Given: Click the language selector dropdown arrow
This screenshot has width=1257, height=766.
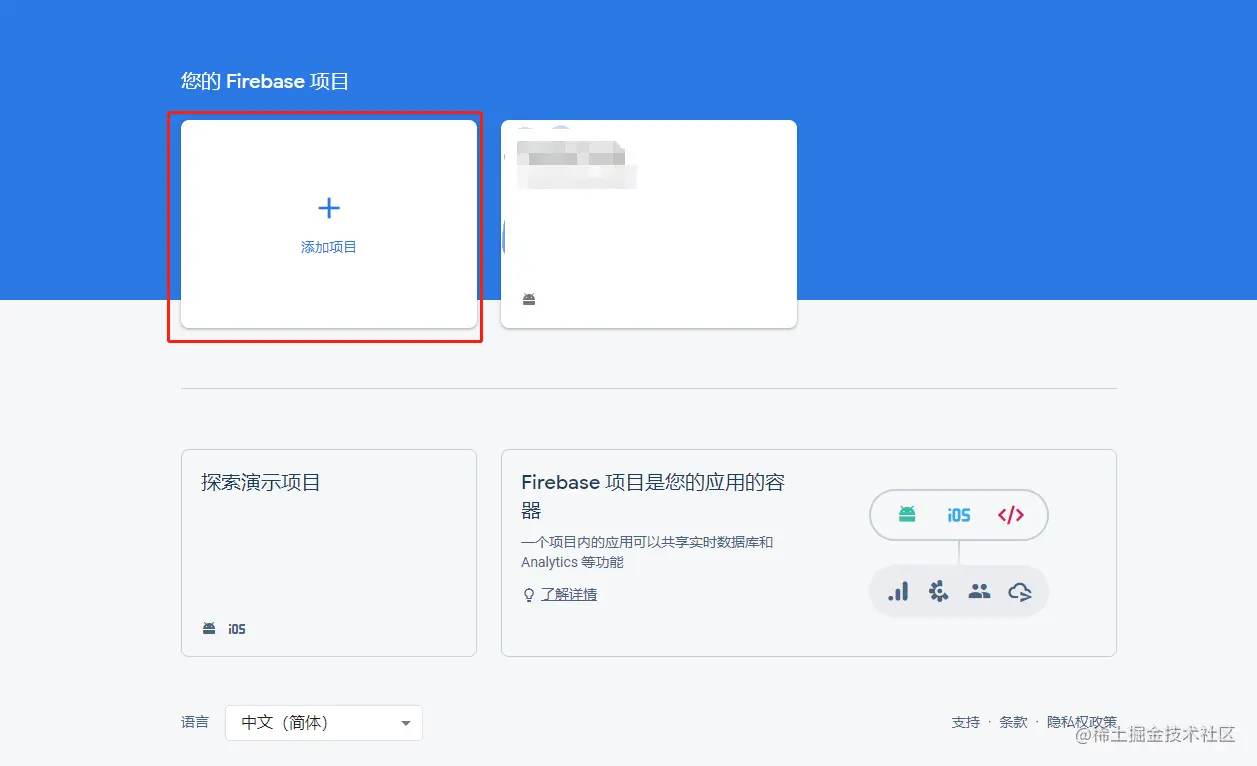Looking at the screenshot, I should (405, 722).
